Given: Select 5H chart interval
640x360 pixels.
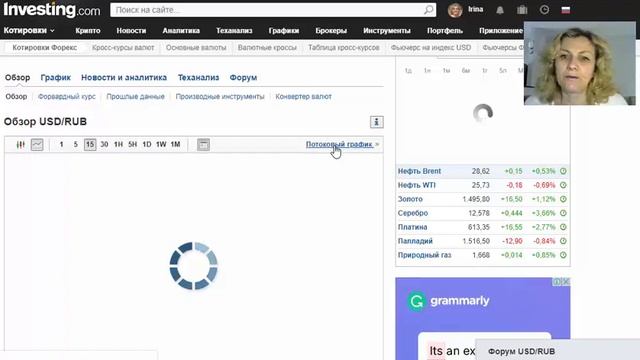Looking at the screenshot, I should pos(133,144).
